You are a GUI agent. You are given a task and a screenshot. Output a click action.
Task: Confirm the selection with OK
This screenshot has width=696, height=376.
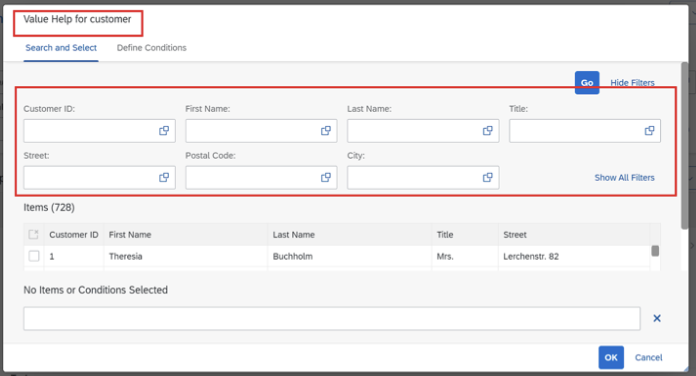coord(611,357)
